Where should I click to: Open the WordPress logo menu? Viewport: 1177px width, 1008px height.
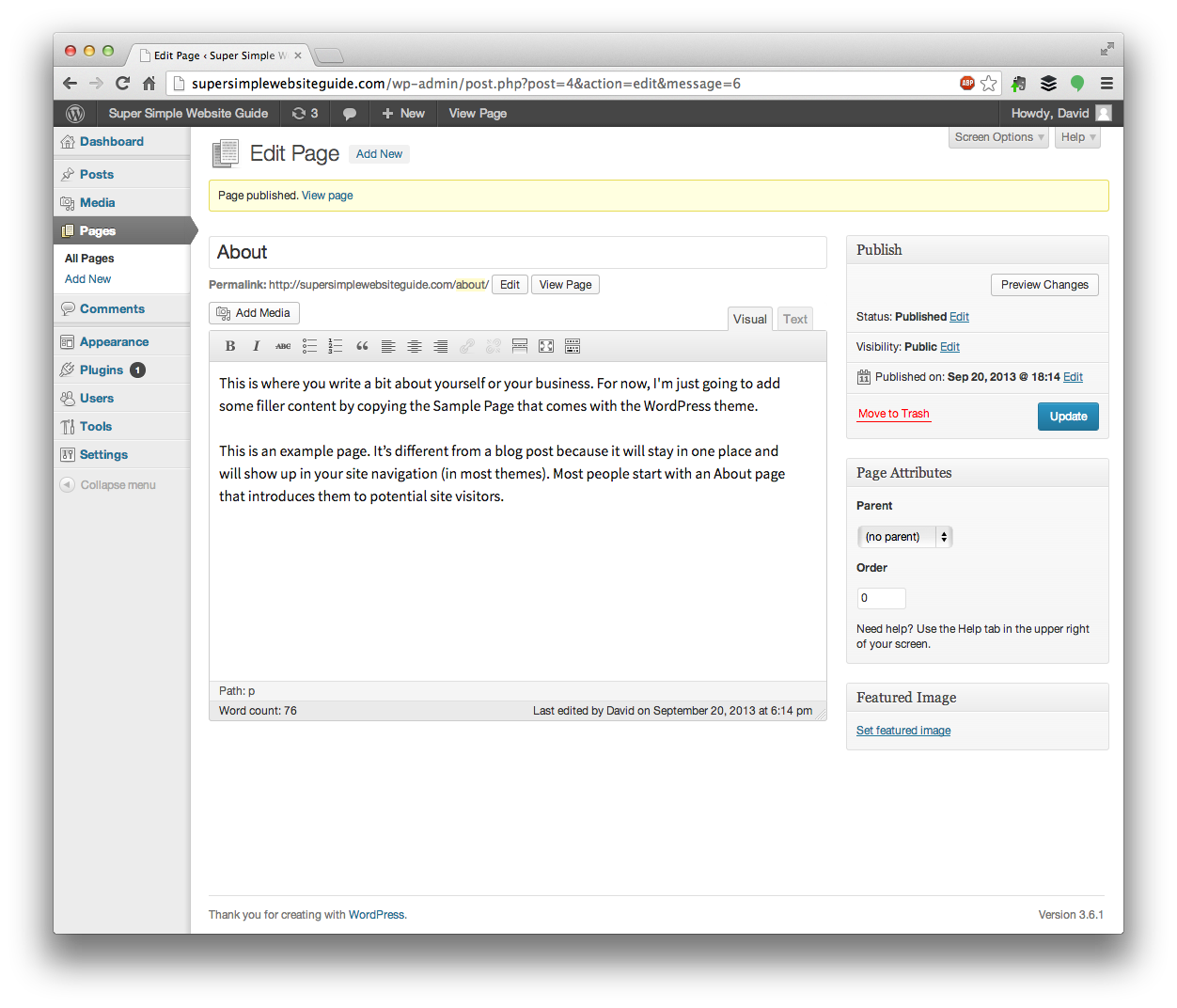[75, 114]
